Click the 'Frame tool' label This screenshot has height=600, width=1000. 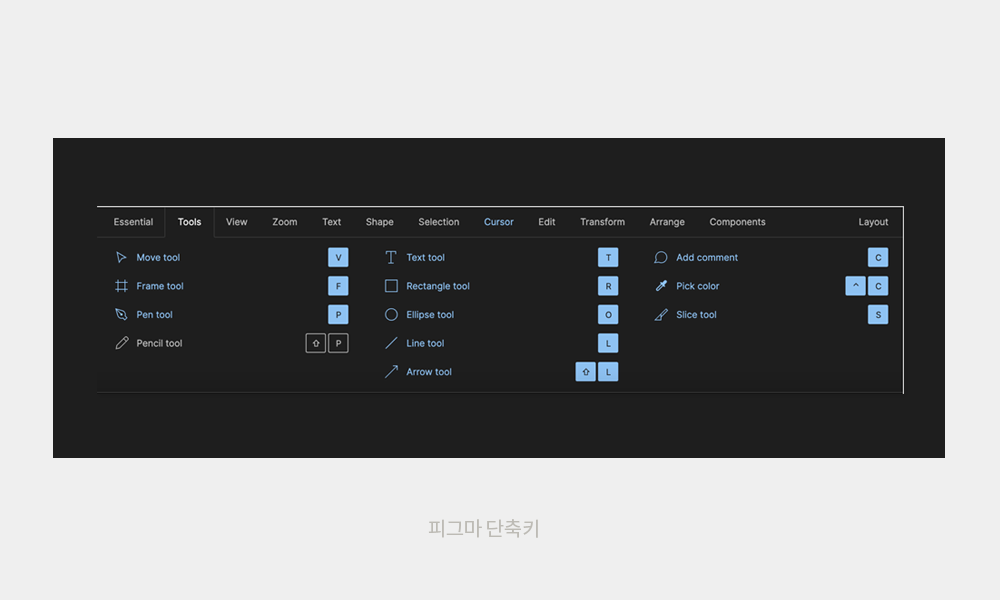(160, 286)
